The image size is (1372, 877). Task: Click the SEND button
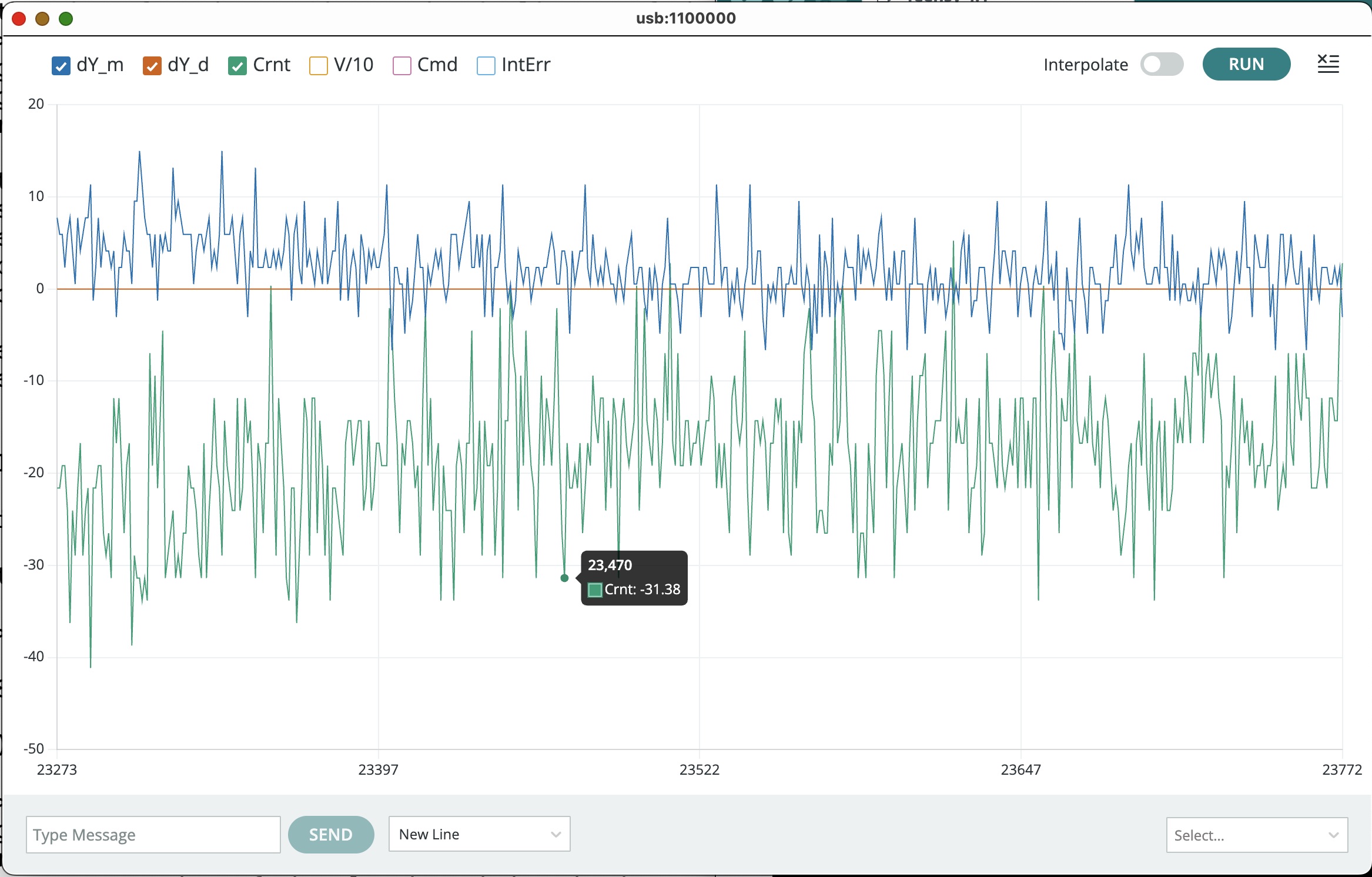pyautogui.click(x=330, y=834)
